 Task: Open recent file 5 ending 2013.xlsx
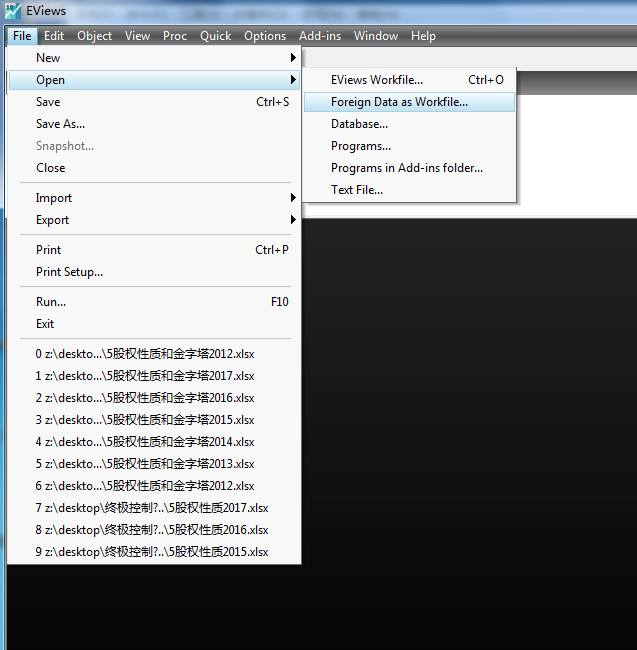[154, 464]
